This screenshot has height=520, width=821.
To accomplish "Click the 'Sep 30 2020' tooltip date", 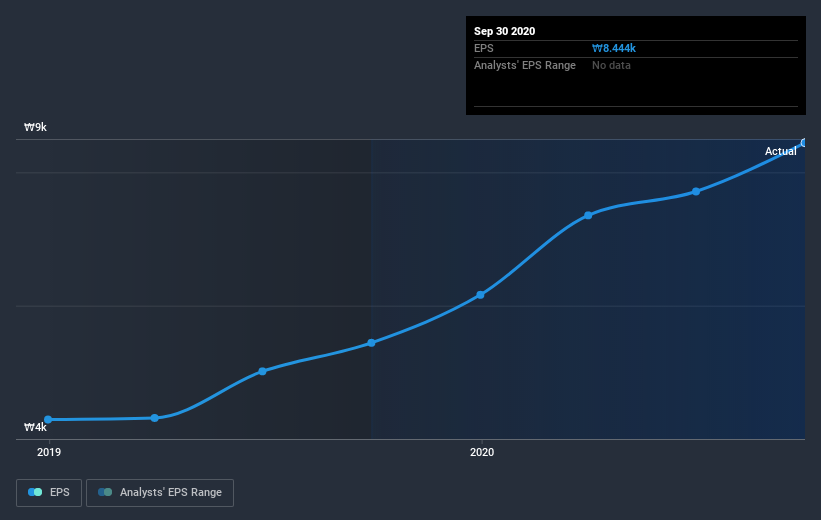I will pos(504,31).
